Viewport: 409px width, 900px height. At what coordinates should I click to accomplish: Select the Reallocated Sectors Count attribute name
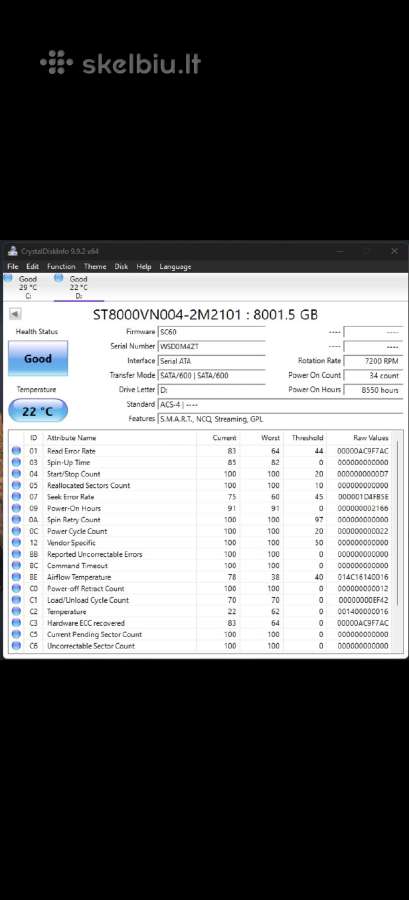88,486
